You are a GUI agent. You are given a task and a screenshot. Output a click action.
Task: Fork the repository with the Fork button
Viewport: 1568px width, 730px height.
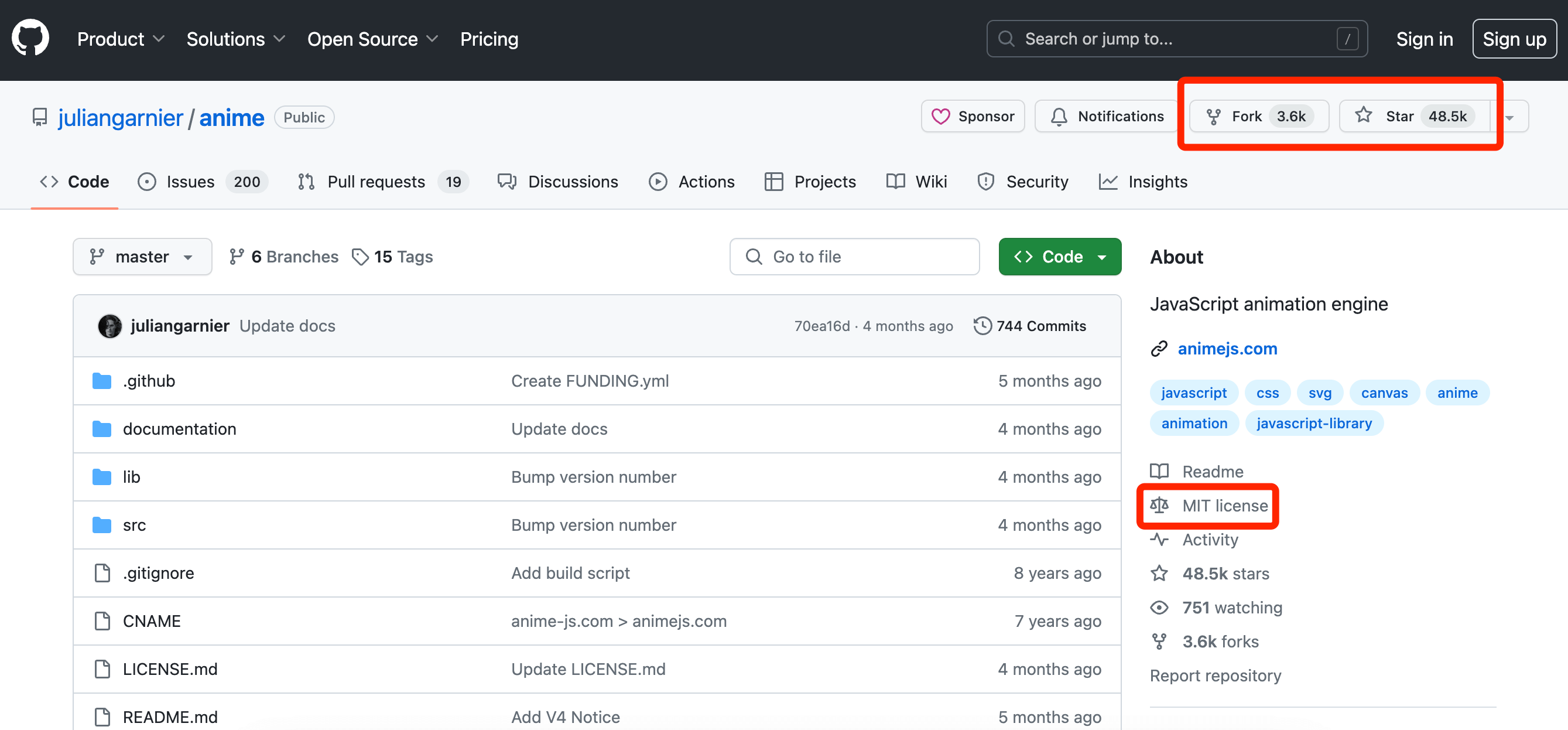tap(1259, 116)
